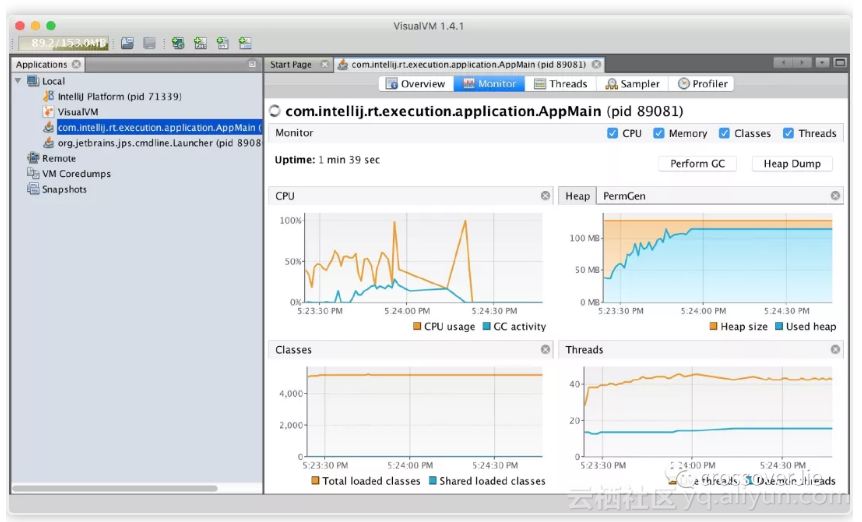Click the Snapshots icon

[33, 189]
